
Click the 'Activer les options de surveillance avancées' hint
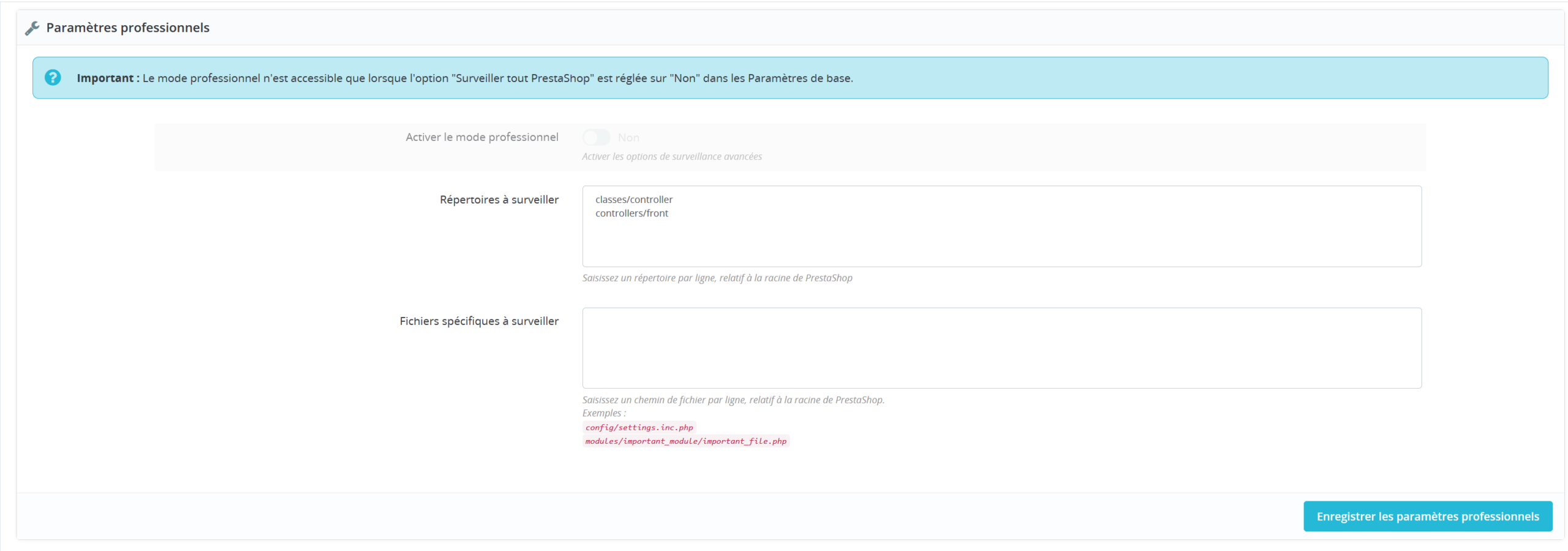(671, 157)
